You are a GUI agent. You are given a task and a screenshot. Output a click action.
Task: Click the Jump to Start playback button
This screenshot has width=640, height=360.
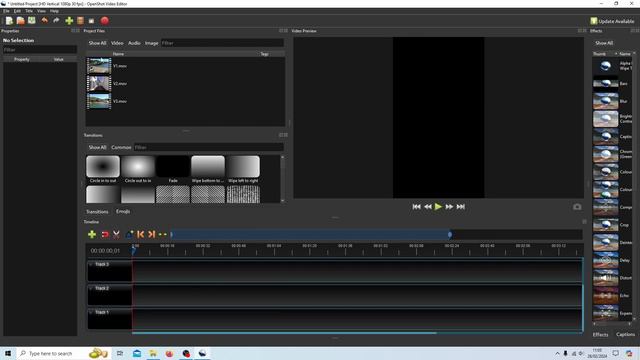pyautogui.click(x=416, y=207)
